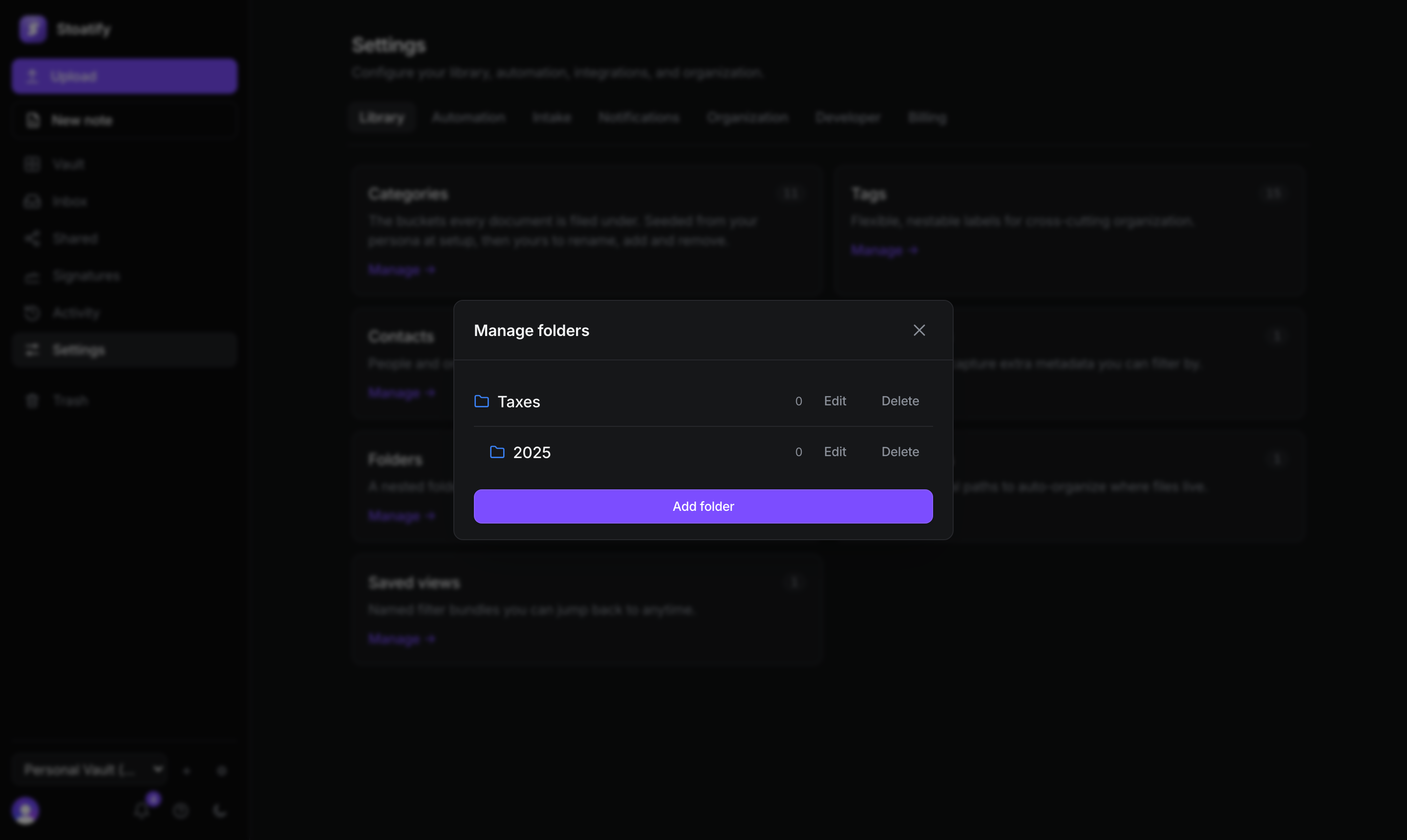1407x840 pixels.
Task: Switch to the Billing settings tab
Action: tap(927, 117)
